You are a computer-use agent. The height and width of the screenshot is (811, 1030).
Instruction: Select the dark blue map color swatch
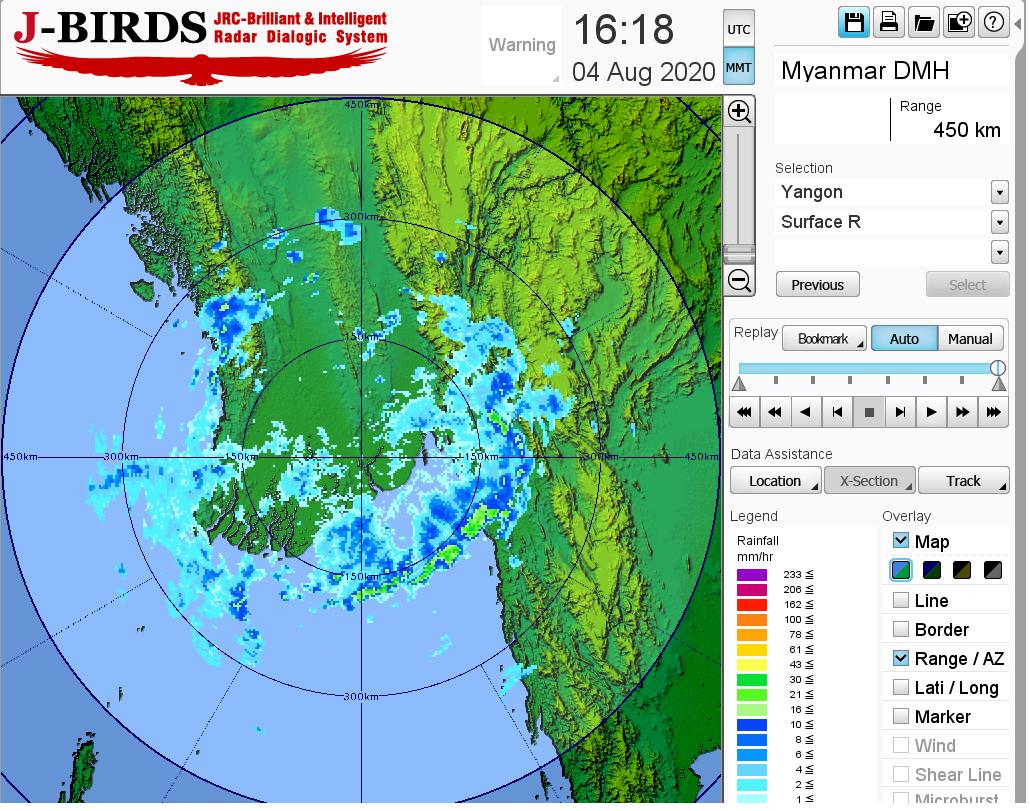(x=932, y=571)
